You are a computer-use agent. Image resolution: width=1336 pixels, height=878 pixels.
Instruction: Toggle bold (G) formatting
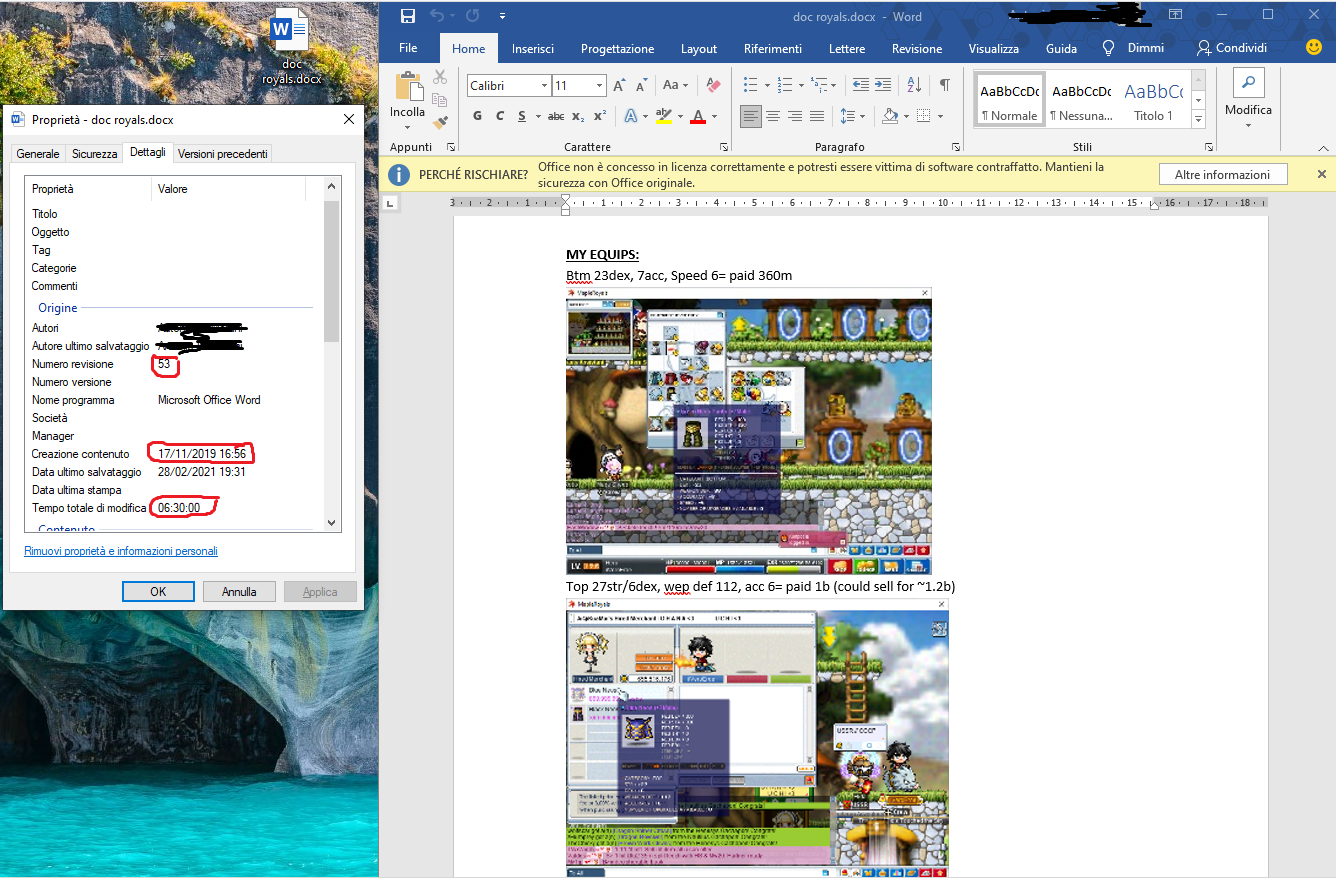point(477,116)
